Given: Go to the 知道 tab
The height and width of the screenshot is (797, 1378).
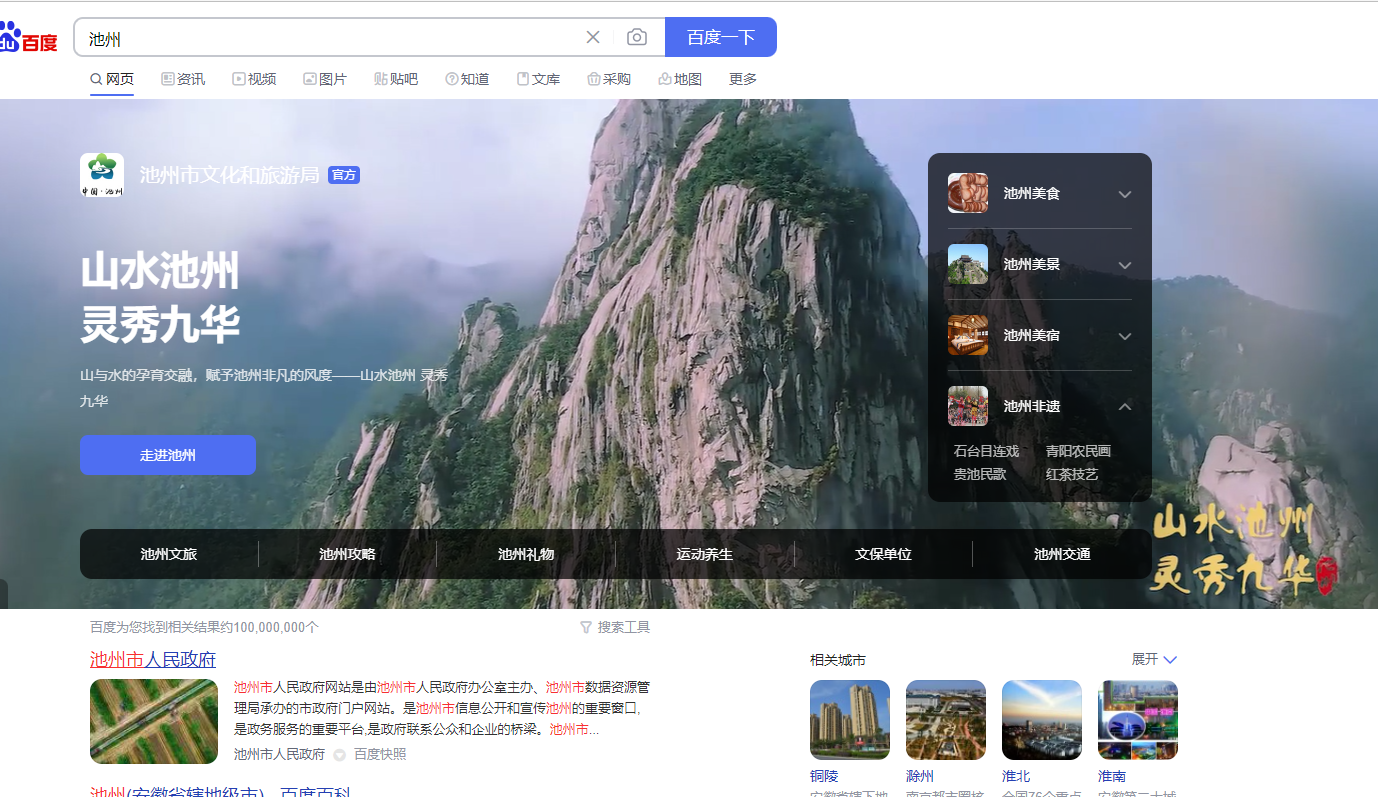Looking at the screenshot, I should click(467, 79).
